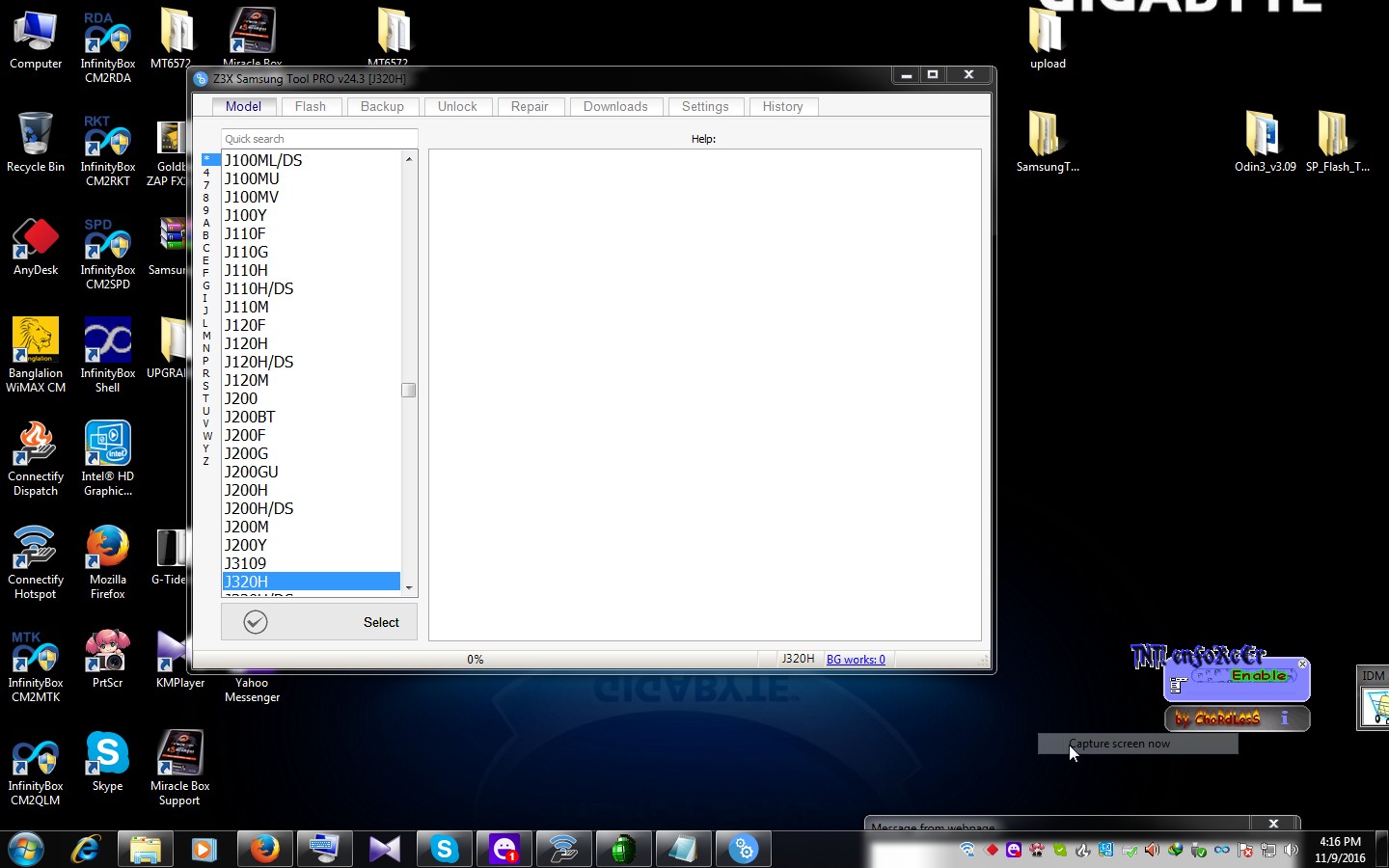Select the highlighted J320H model
This screenshot has width=1389, height=868.
pos(312,582)
